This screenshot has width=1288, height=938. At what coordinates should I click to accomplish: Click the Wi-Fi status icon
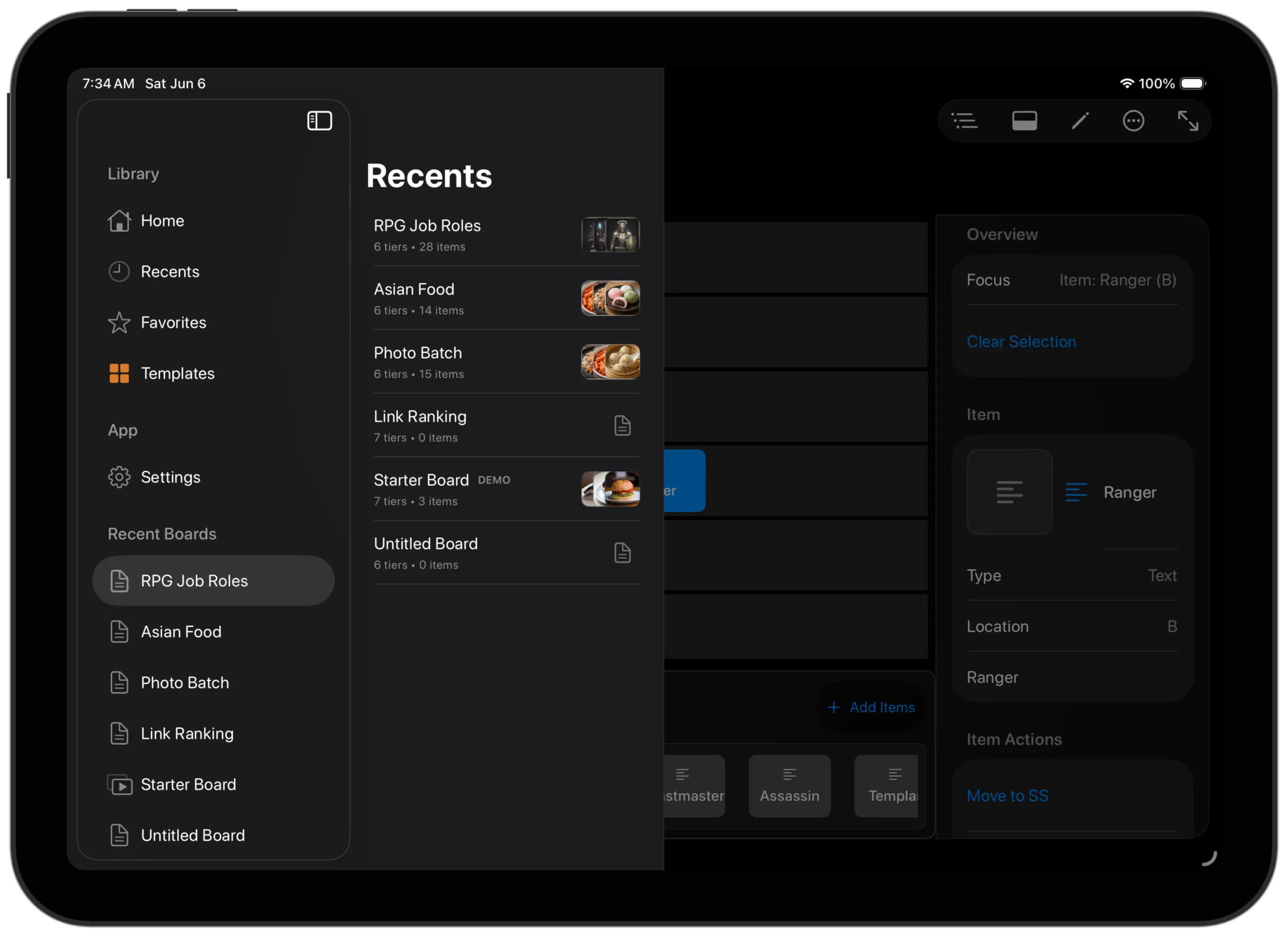pyautogui.click(x=1127, y=84)
